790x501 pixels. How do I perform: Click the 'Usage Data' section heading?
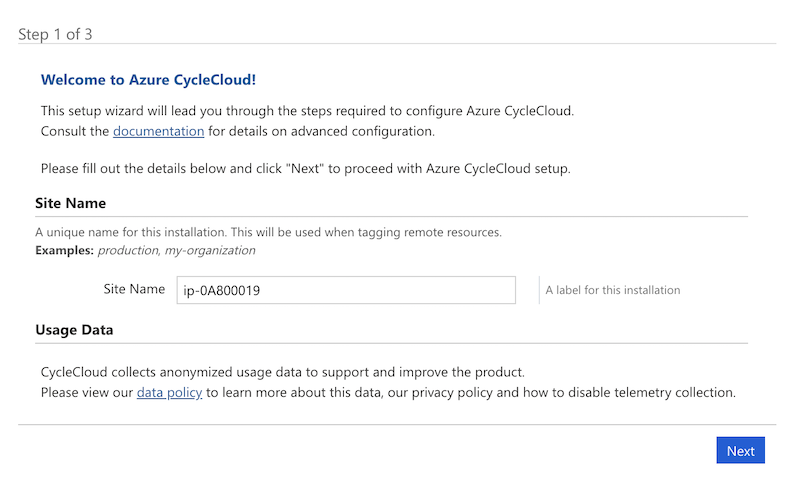(74, 330)
